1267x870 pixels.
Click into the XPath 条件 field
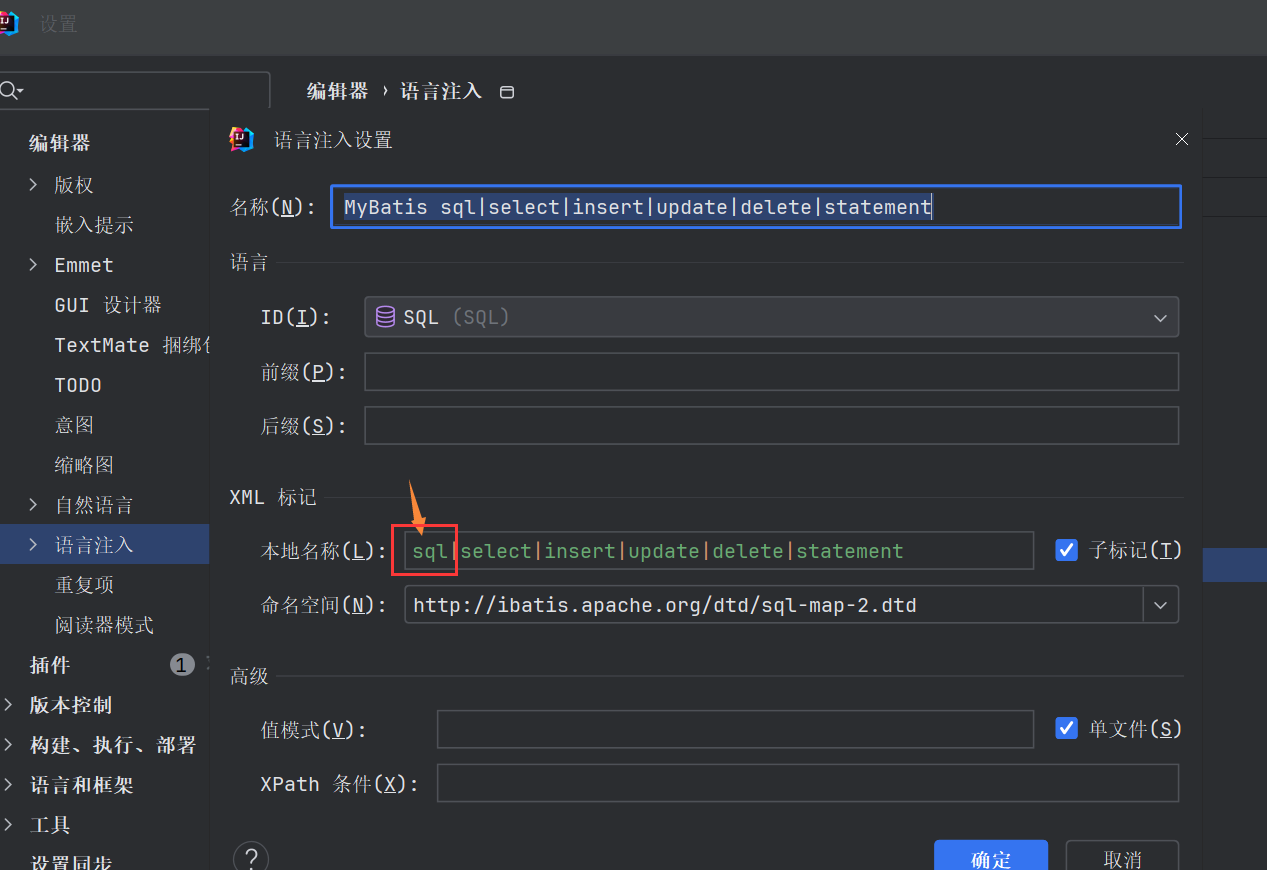808,783
